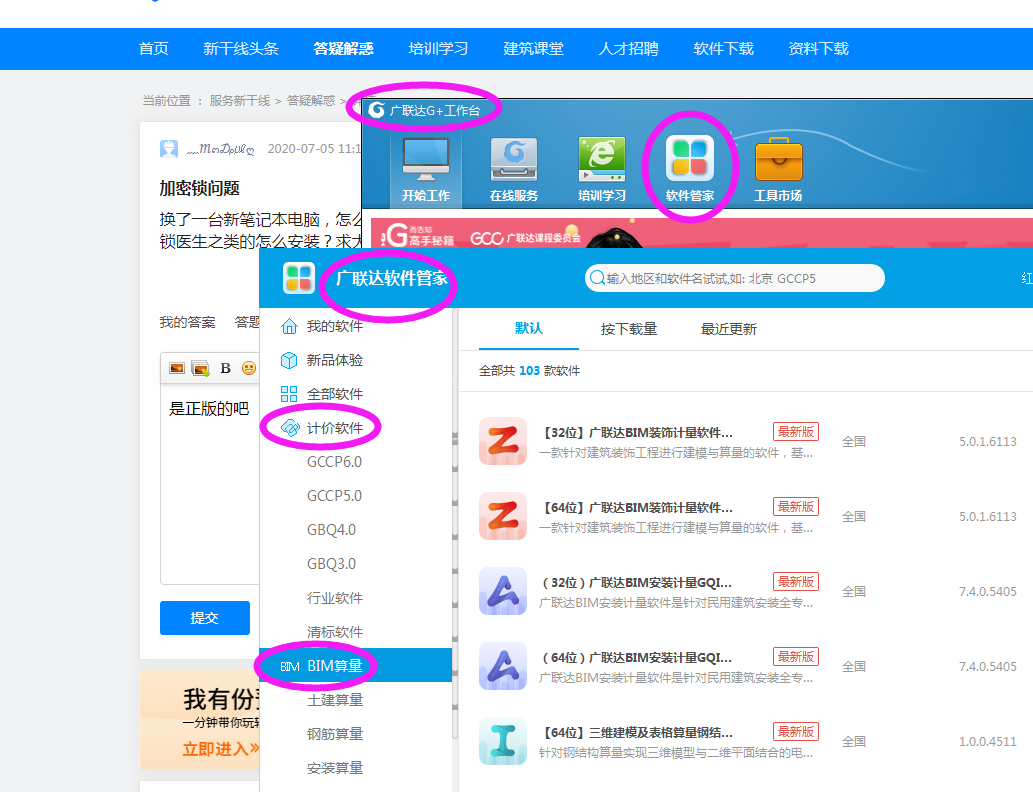The width and height of the screenshot is (1033, 792).
Task: Select 土建算量 in sidebar list
Action: pyautogui.click(x=335, y=700)
